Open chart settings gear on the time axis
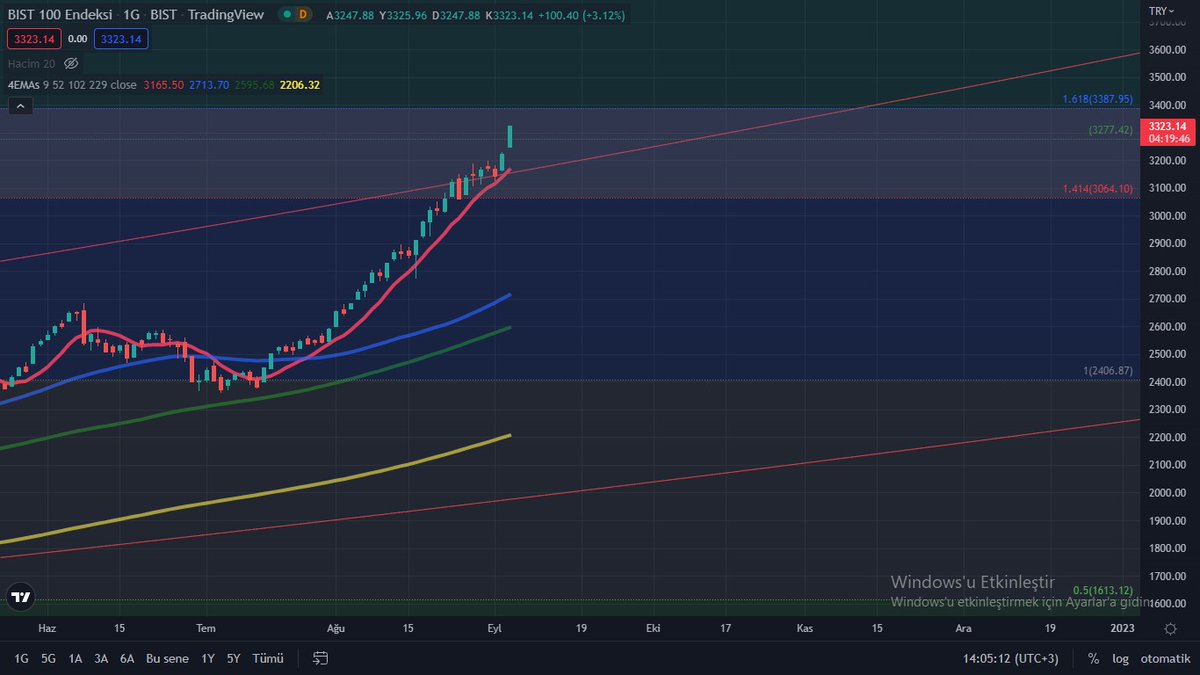Viewport: 1200px width, 675px height. pos(1171,628)
